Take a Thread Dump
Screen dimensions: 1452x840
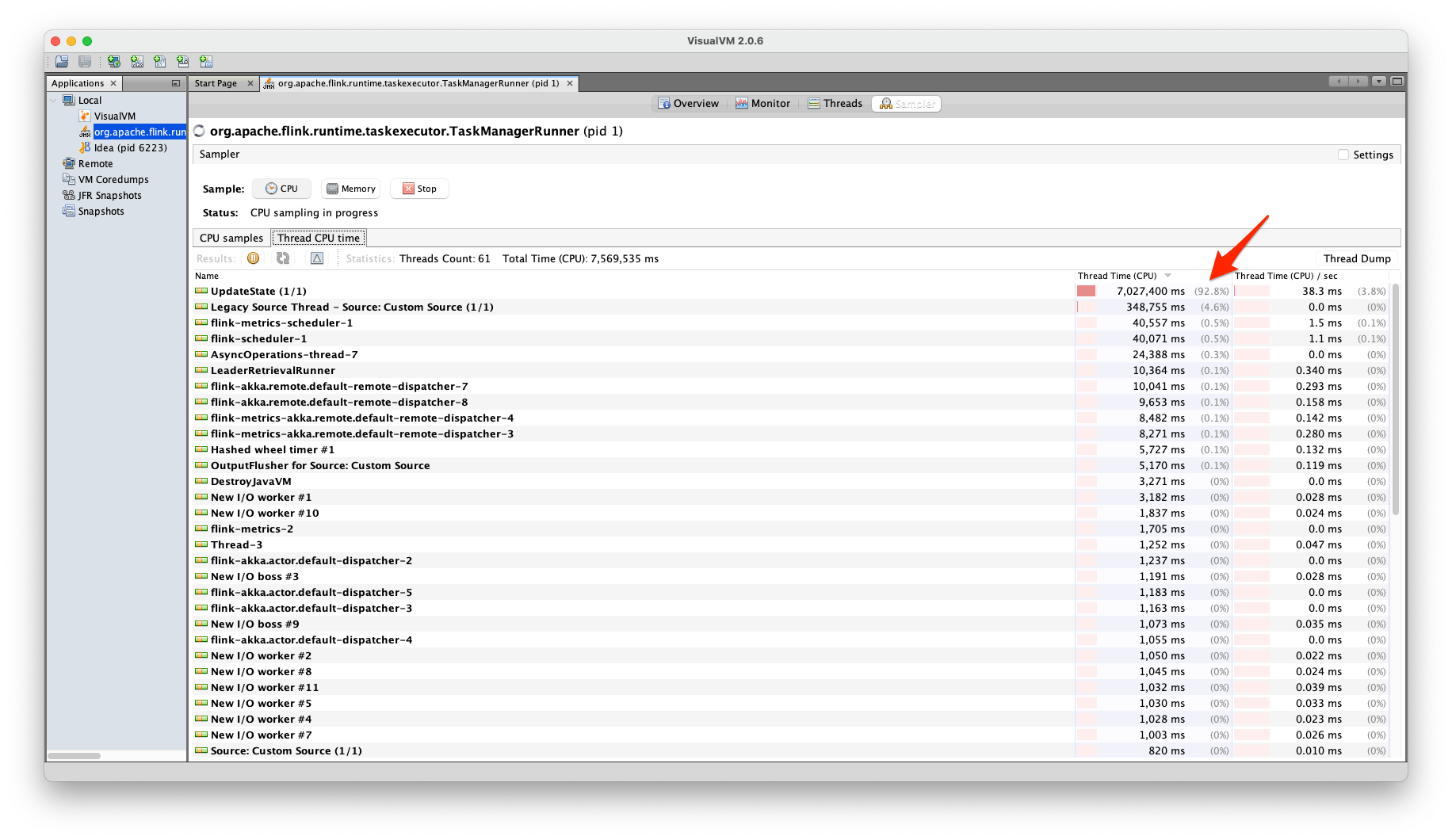click(1356, 258)
